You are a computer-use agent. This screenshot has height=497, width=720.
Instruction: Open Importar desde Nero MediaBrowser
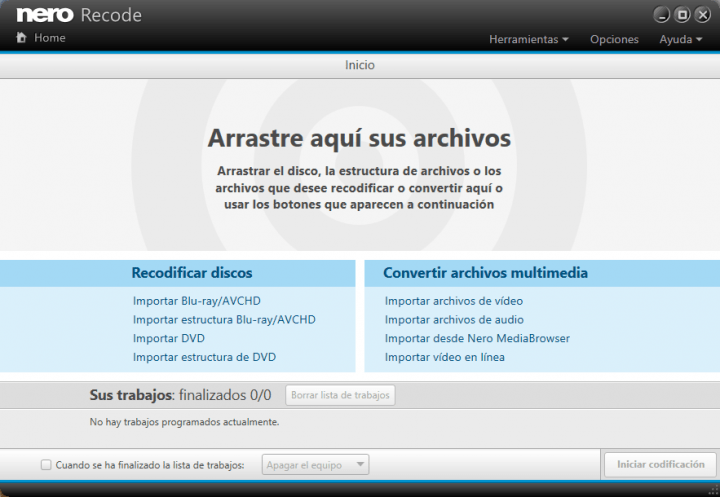click(477, 339)
